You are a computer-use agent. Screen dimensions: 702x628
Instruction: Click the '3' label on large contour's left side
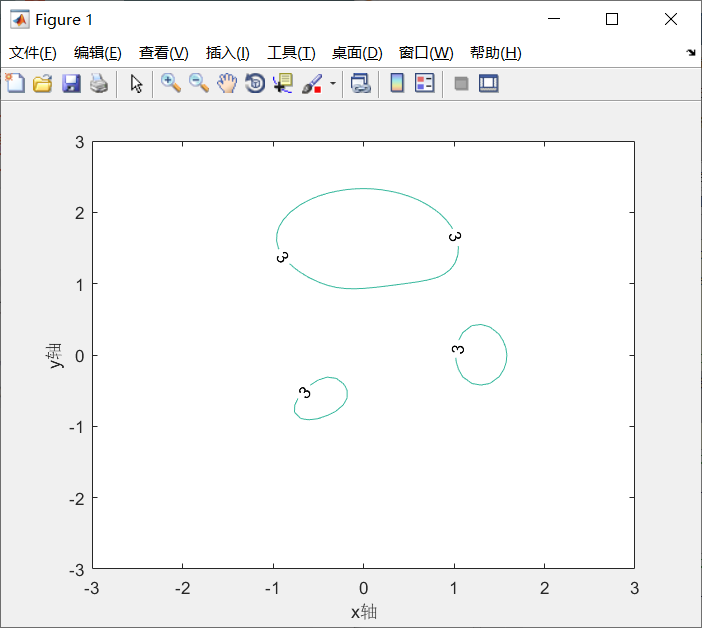pyautogui.click(x=282, y=257)
